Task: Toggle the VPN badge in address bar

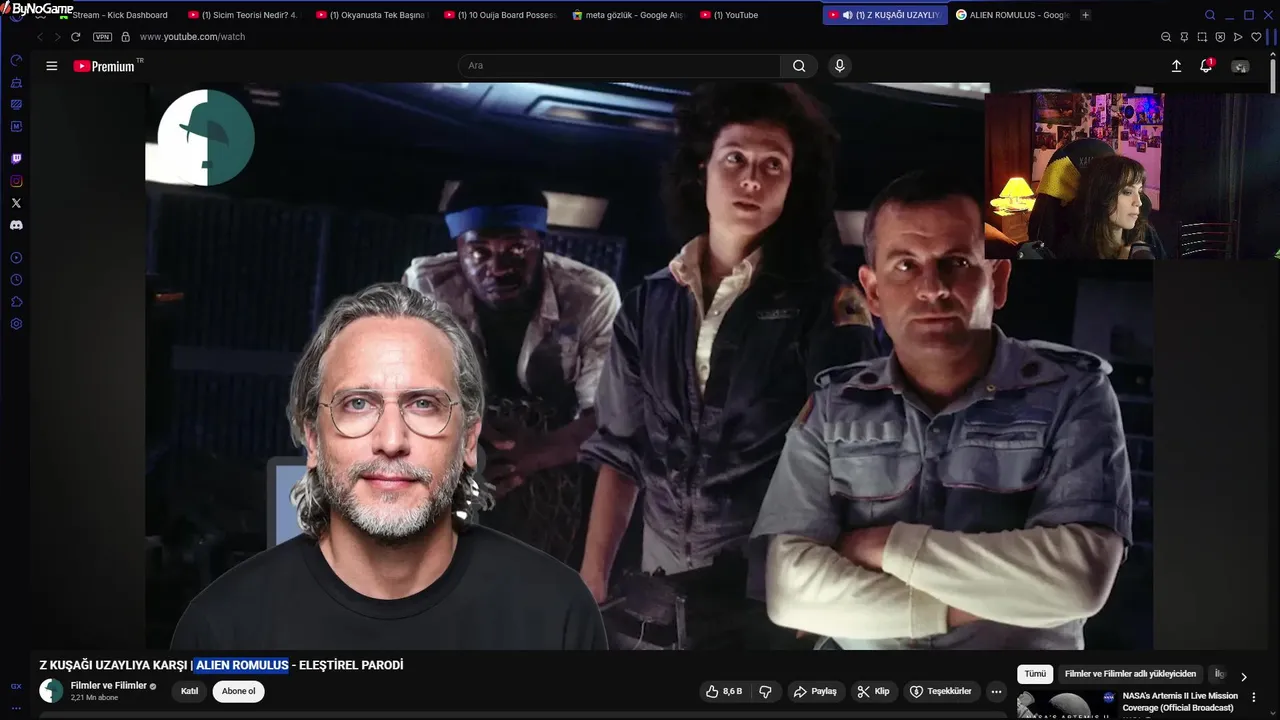Action: [102, 37]
